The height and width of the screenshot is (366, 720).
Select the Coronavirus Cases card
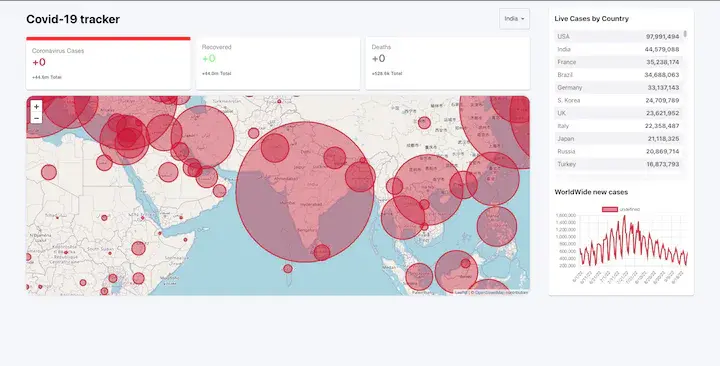pyautogui.click(x=108, y=63)
